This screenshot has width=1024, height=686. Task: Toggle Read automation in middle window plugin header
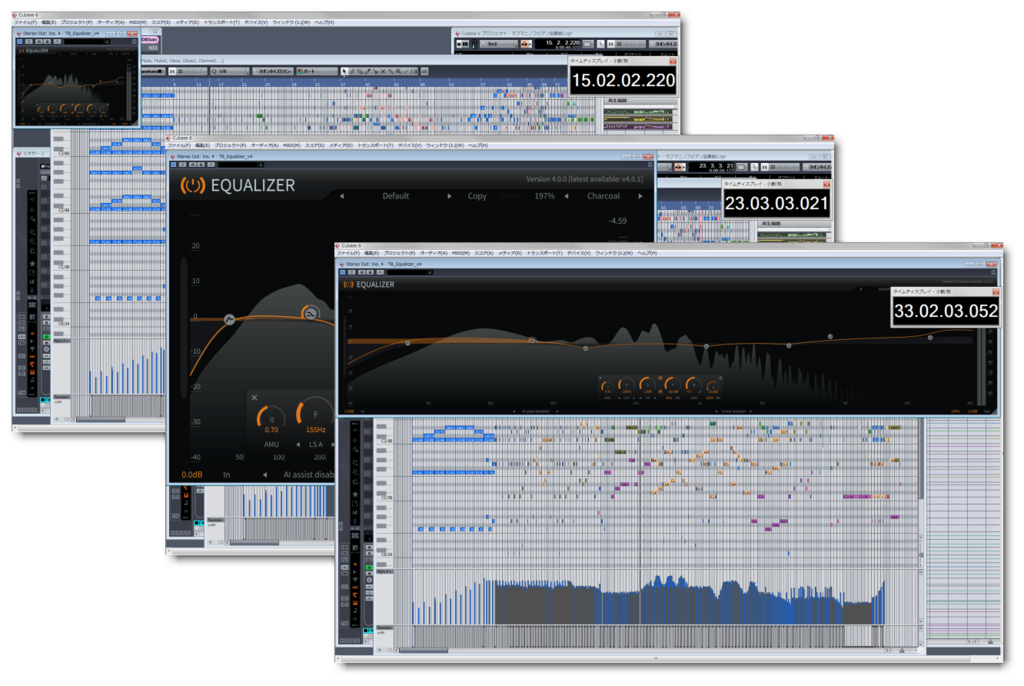[x=192, y=165]
